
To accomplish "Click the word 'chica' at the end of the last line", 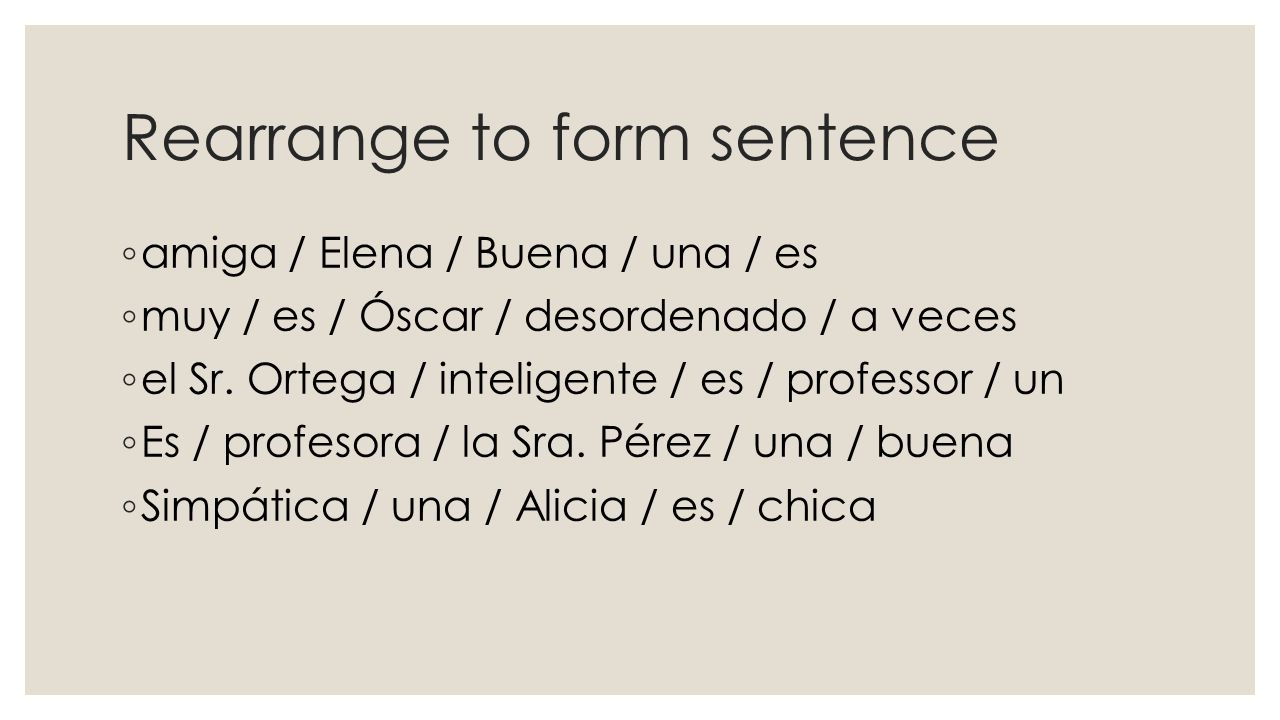I will [817, 506].
